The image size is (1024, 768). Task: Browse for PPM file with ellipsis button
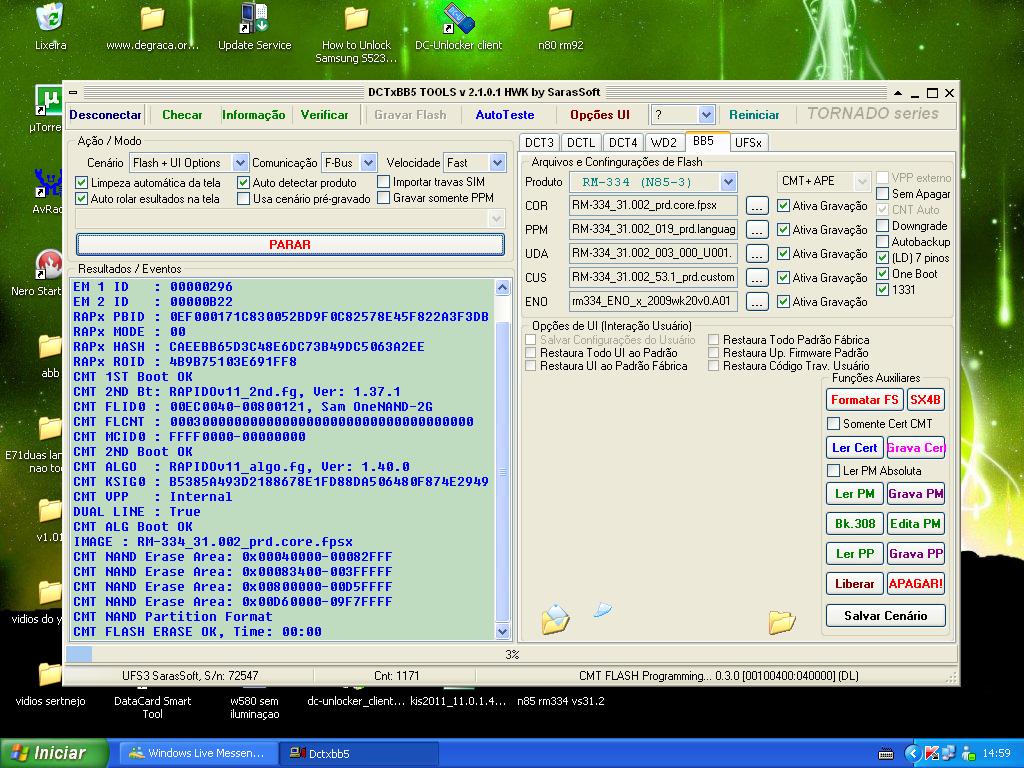click(756, 230)
